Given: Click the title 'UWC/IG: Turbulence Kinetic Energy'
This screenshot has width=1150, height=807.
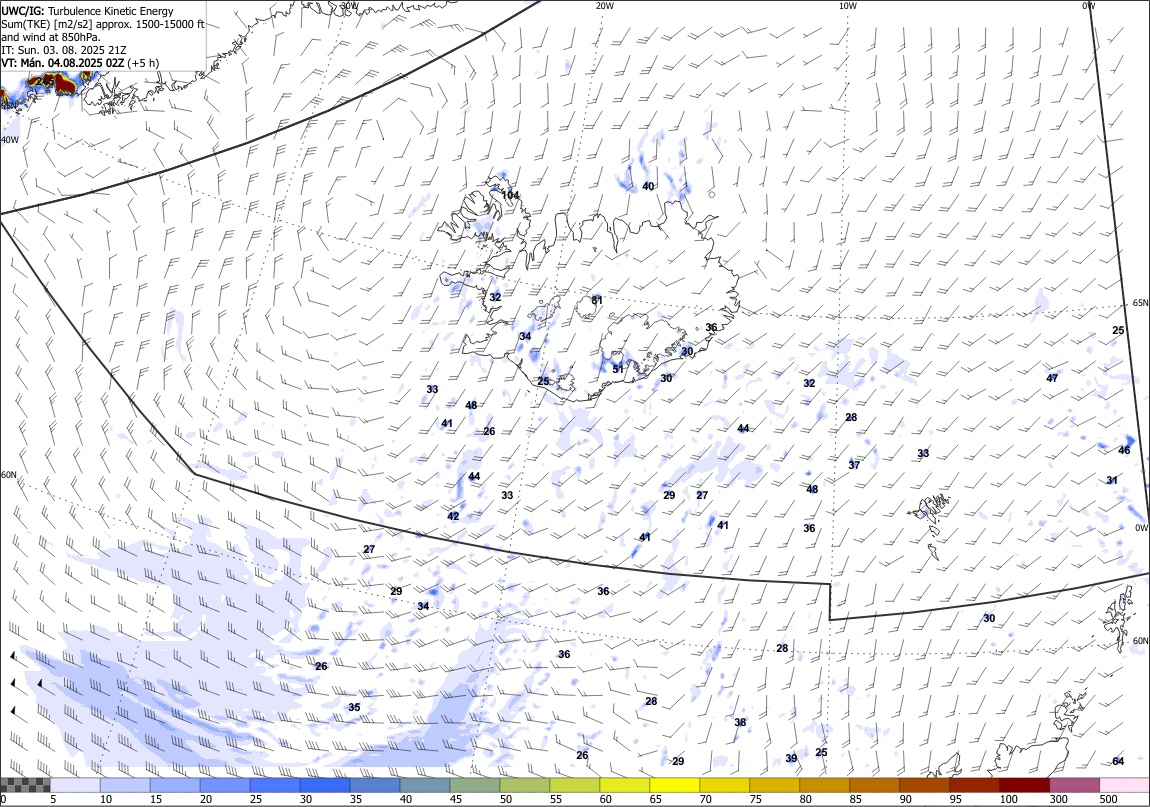Looking at the screenshot, I should (88, 11).
